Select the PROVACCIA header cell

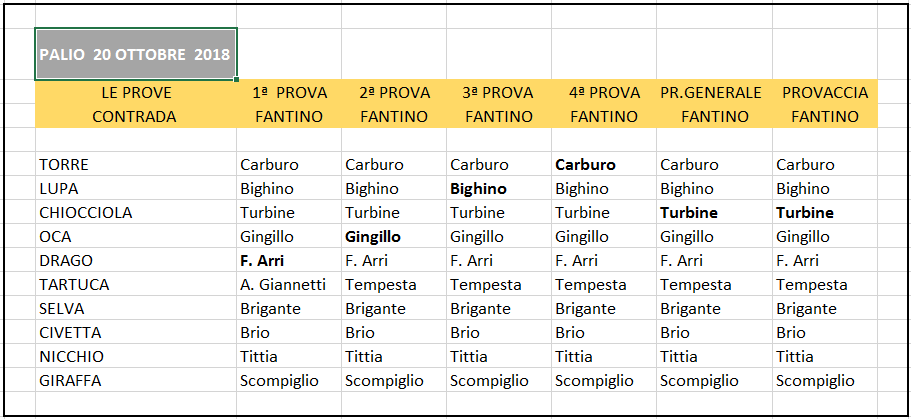click(824, 92)
